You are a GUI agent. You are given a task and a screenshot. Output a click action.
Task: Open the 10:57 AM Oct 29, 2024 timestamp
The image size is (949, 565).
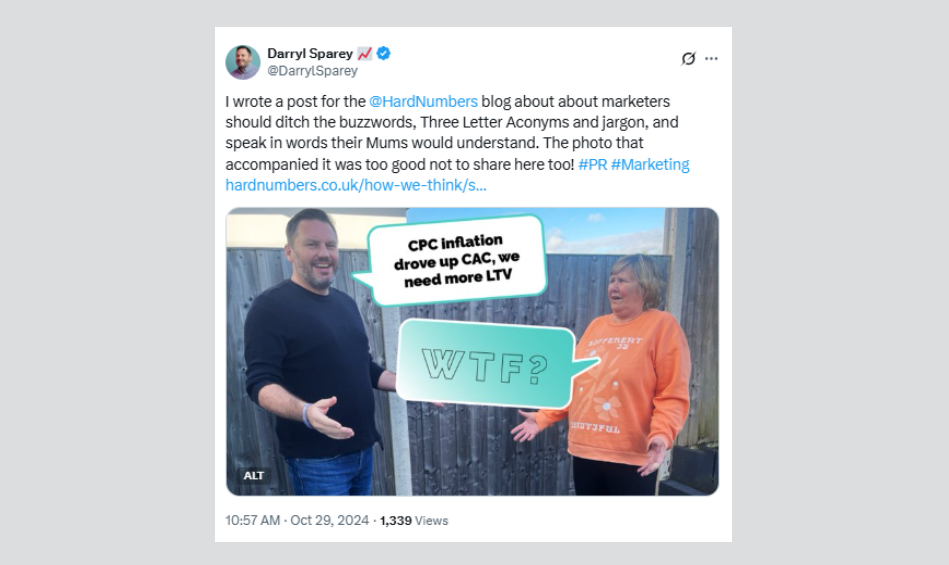click(297, 520)
